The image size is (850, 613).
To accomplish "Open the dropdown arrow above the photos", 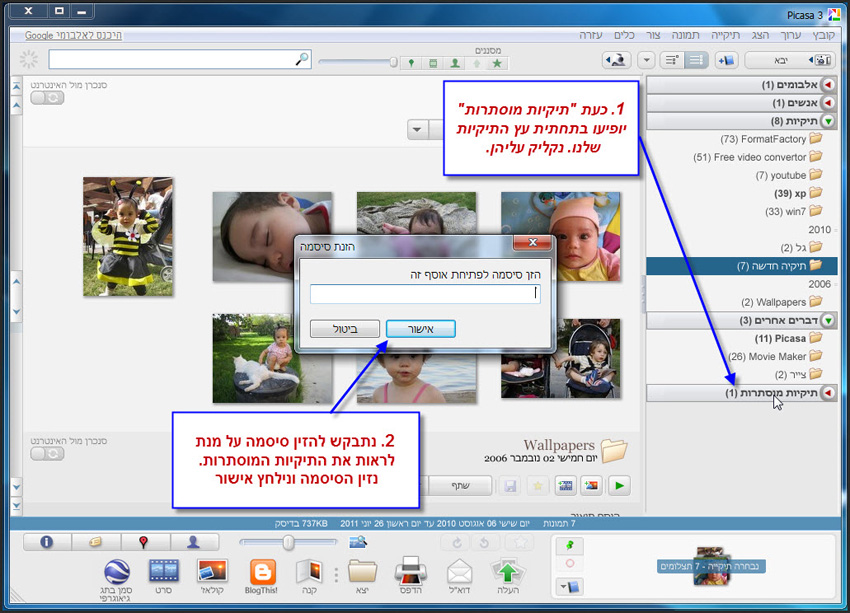I will click(x=417, y=130).
